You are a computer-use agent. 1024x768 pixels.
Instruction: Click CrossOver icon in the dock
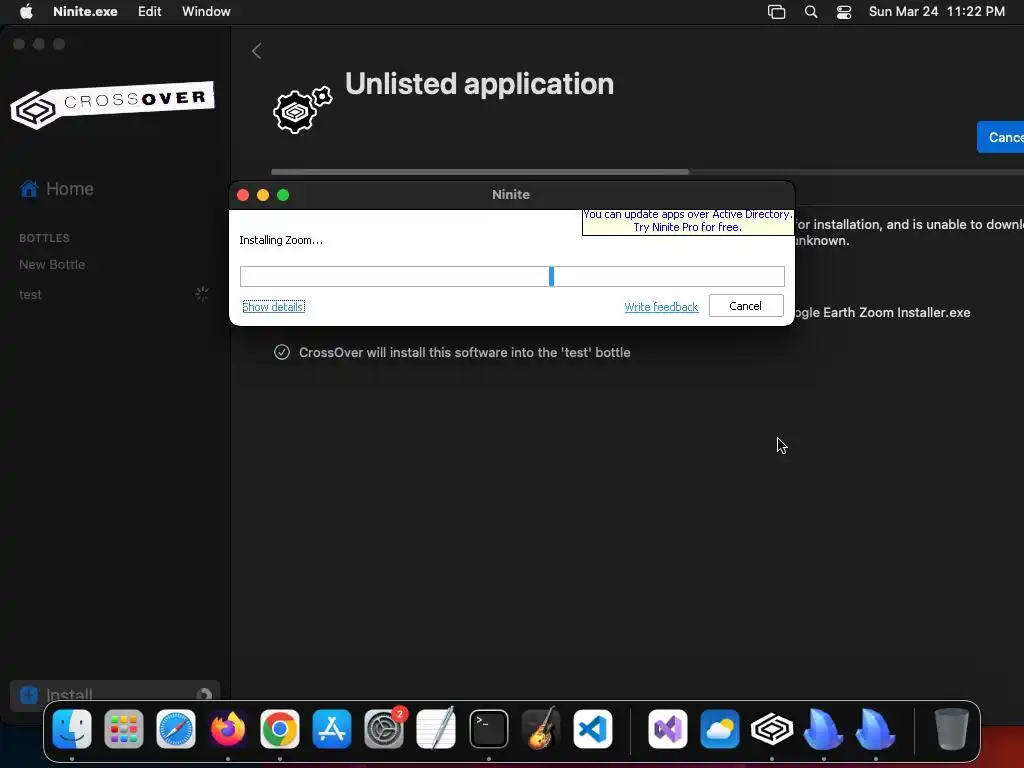click(772, 729)
